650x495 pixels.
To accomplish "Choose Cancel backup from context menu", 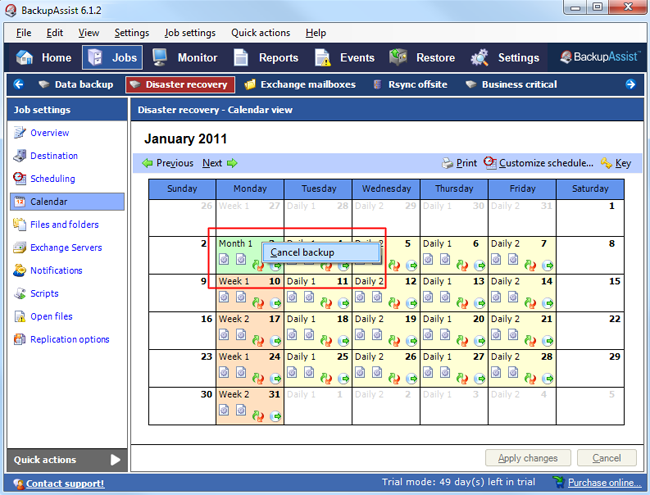I will click(x=321, y=252).
